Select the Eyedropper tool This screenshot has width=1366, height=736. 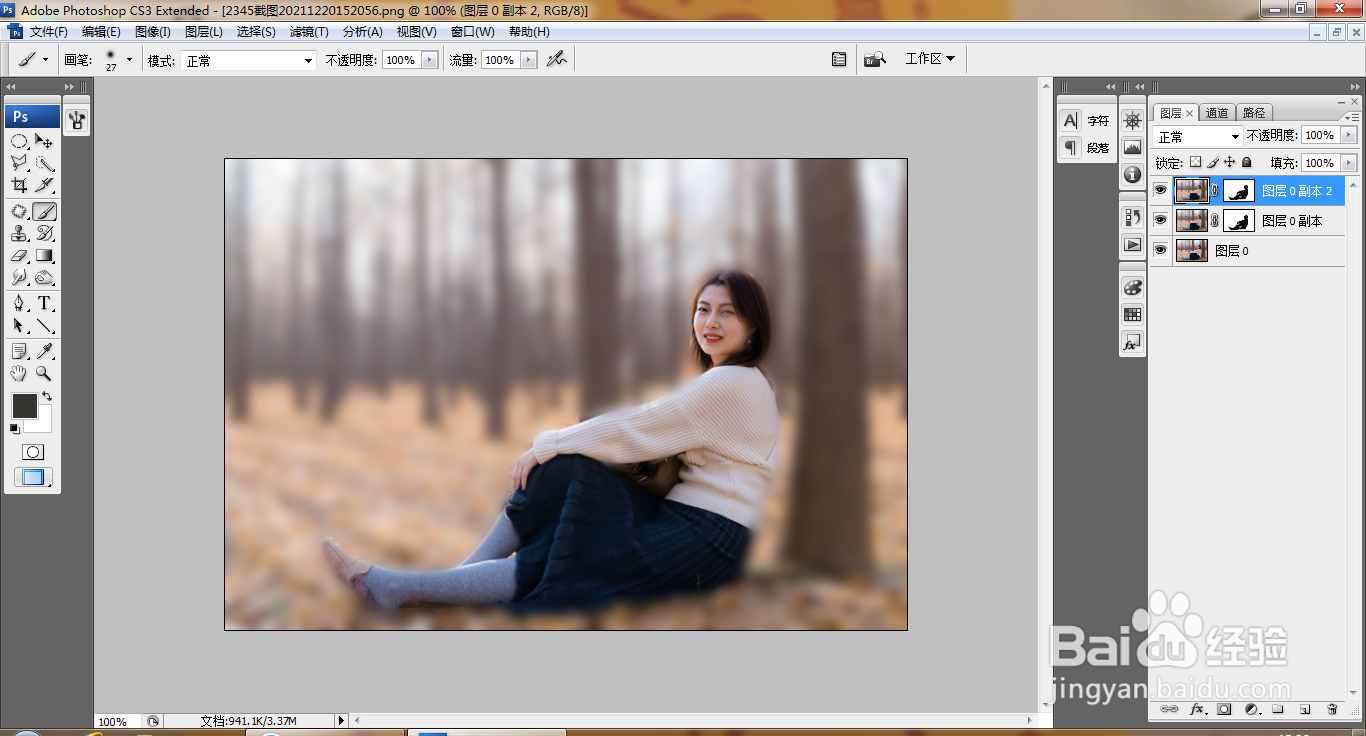45,351
